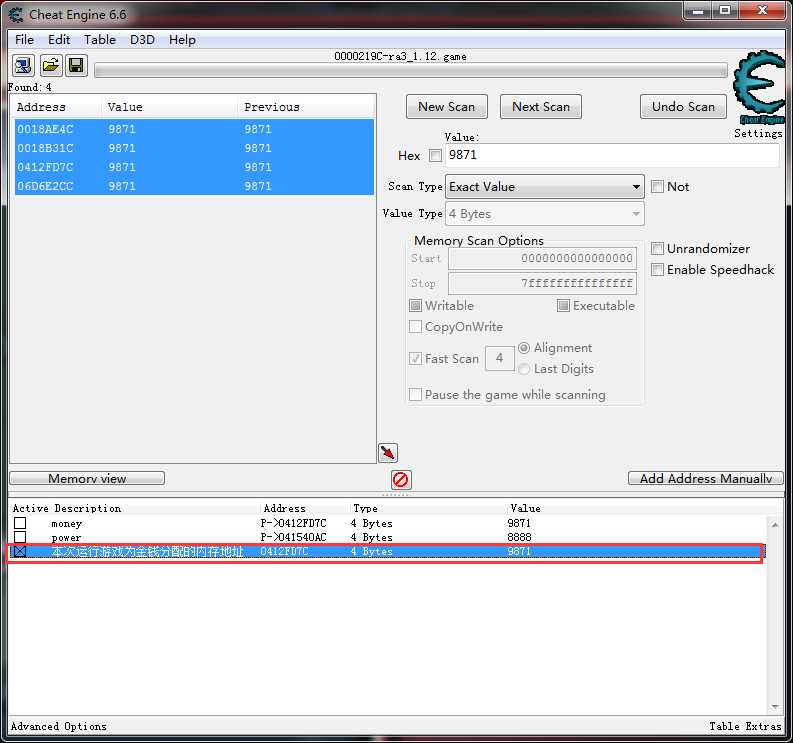Image resolution: width=793 pixels, height=743 pixels.
Task: Enable Speedhack checkbox
Action: coord(657,270)
